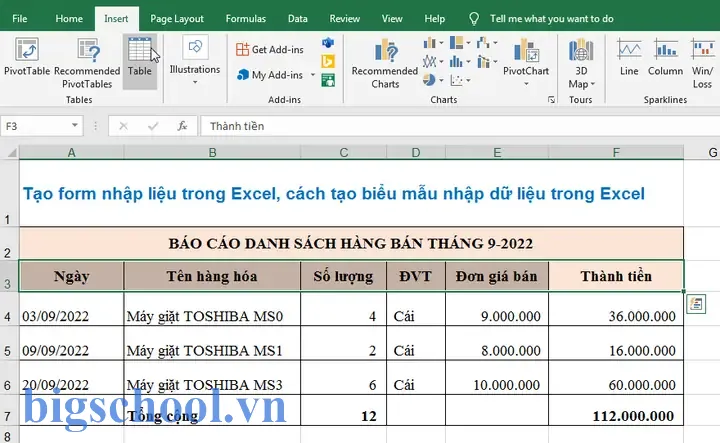This screenshot has height=443, width=720.
Task: Insert a Hierarchy treemap chart
Action: pos(457,43)
